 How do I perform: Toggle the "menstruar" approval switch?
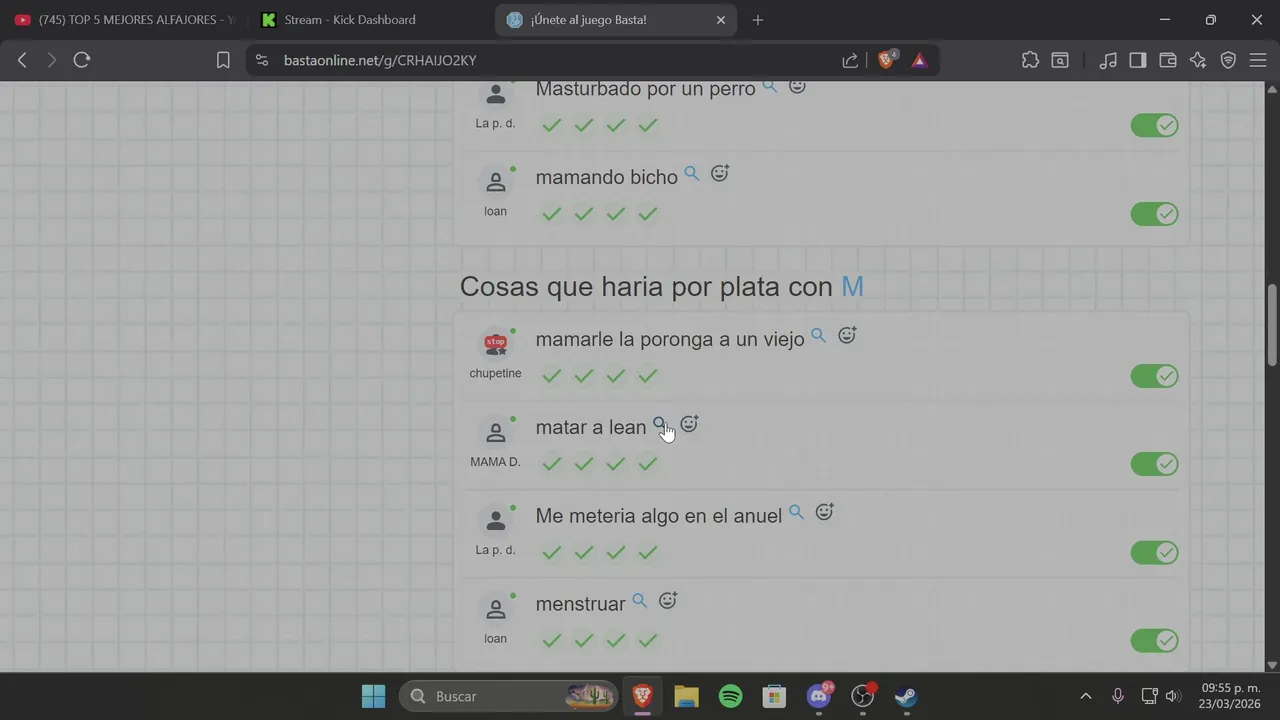click(1154, 641)
